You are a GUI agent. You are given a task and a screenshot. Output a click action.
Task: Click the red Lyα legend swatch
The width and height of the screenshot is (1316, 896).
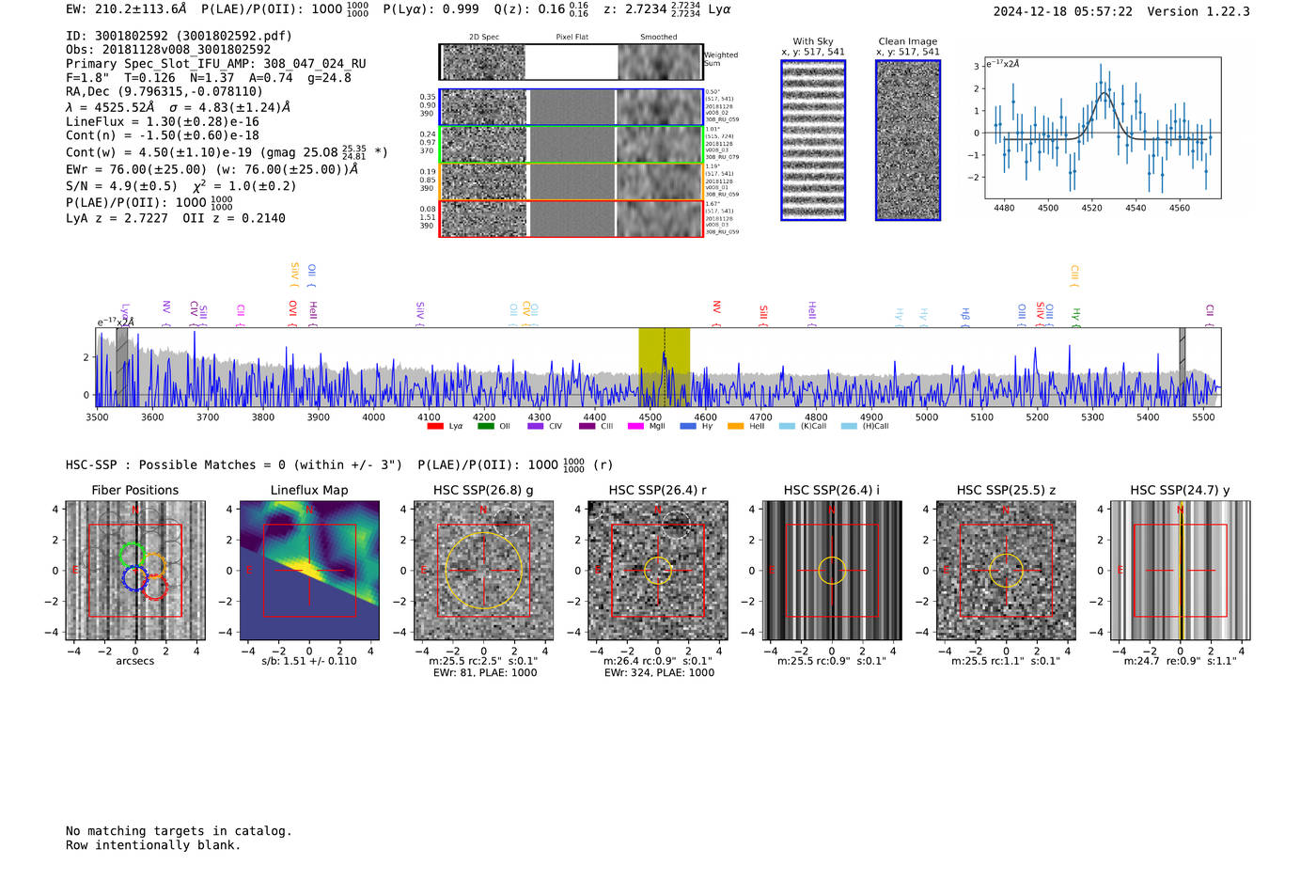coord(435,427)
